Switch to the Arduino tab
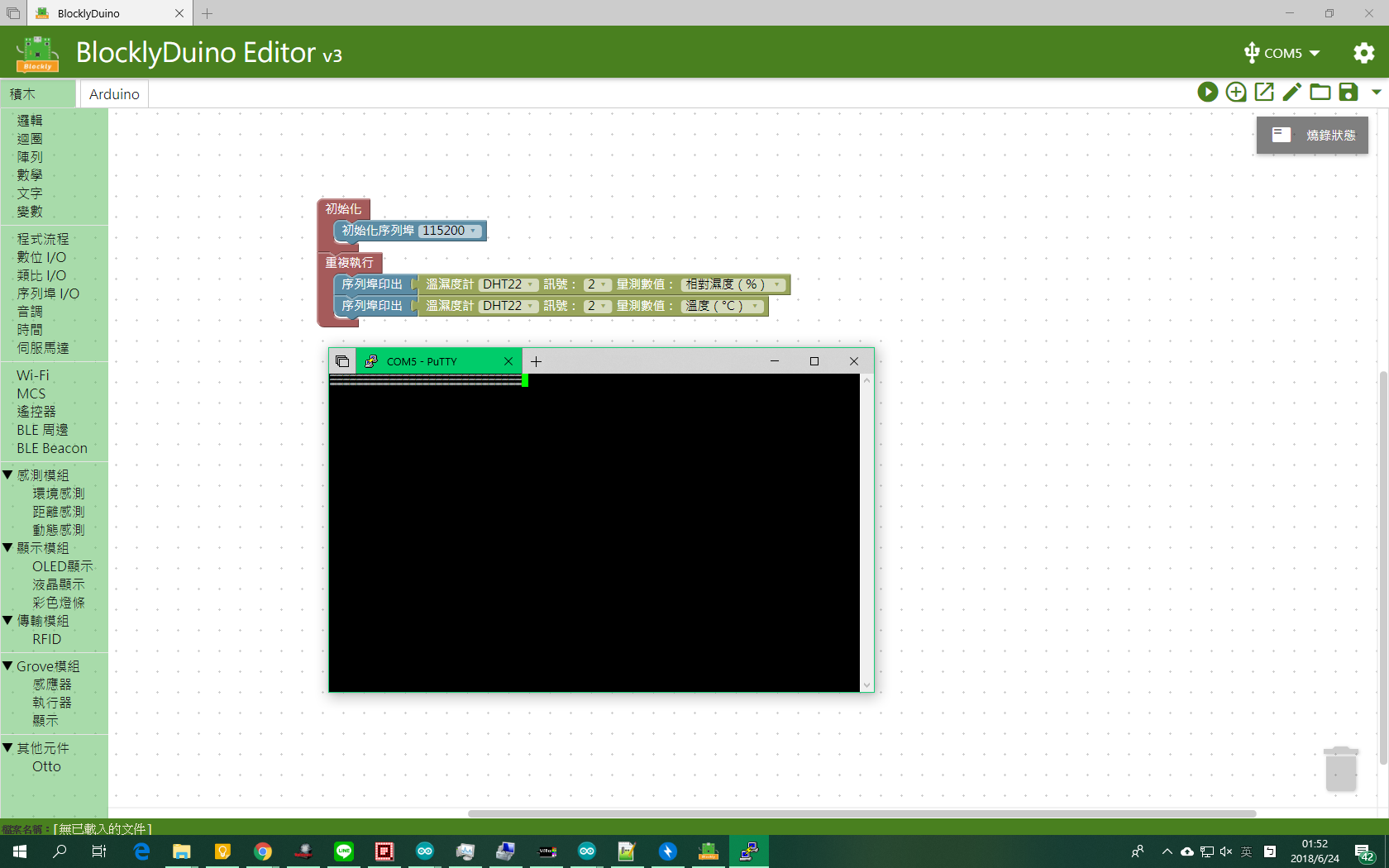The height and width of the screenshot is (868, 1389). (113, 93)
